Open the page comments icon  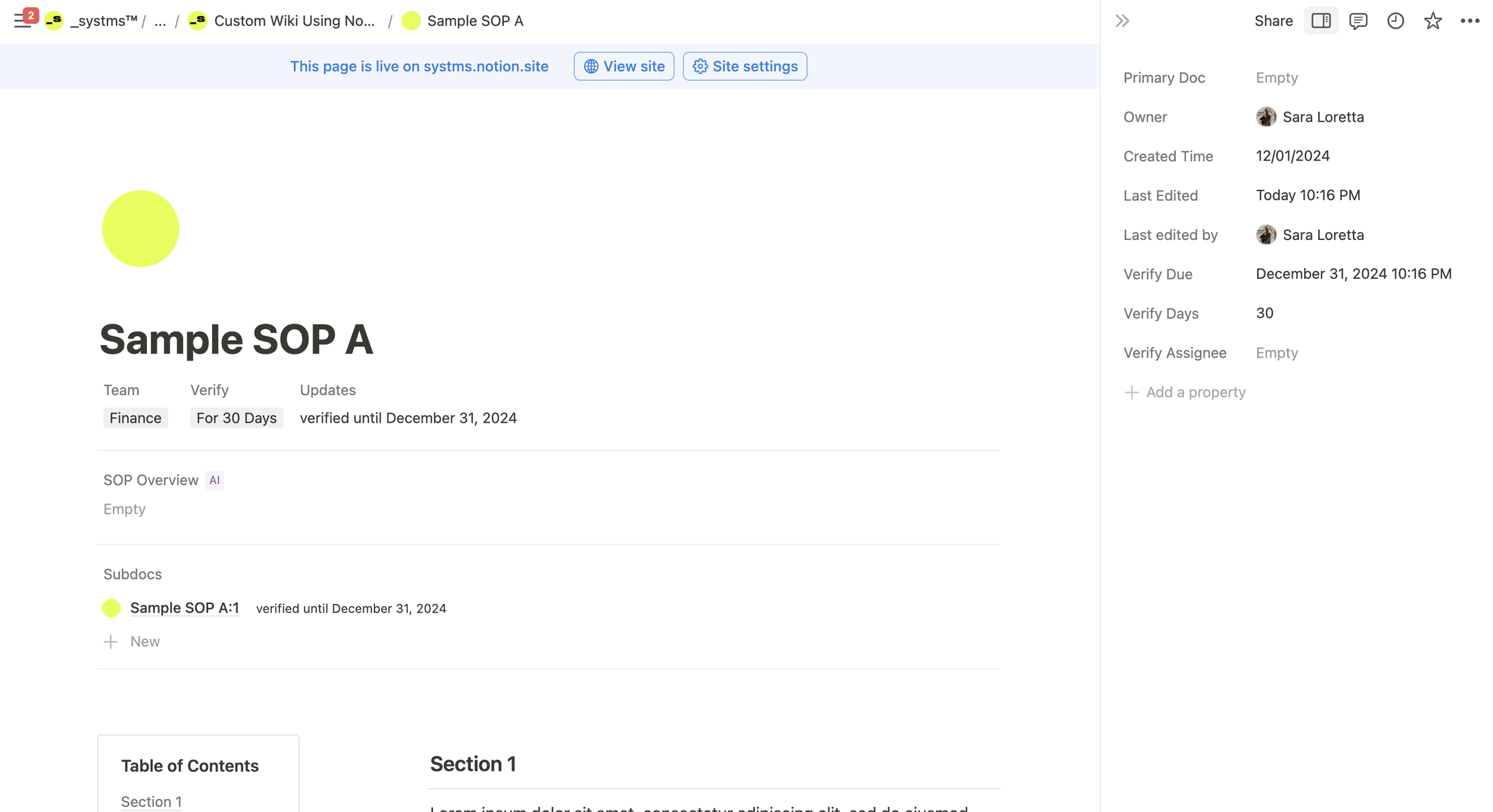(x=1358, y=21)
